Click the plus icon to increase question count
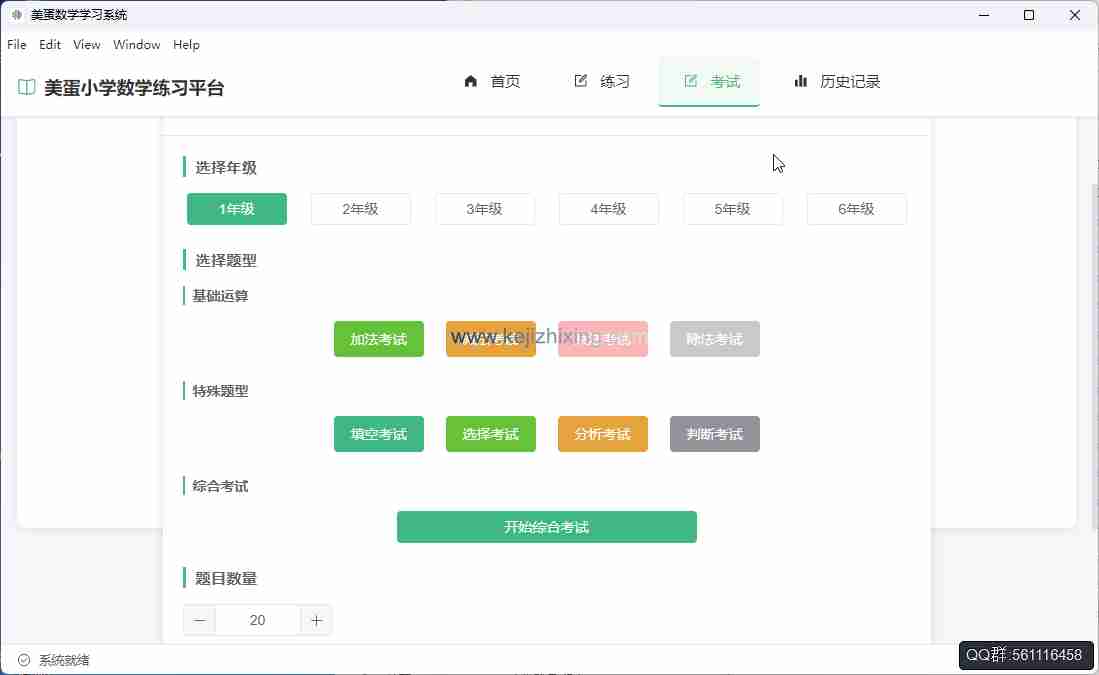The width and height of the screenshot is (1099, 675). click(x=316, y=620)
